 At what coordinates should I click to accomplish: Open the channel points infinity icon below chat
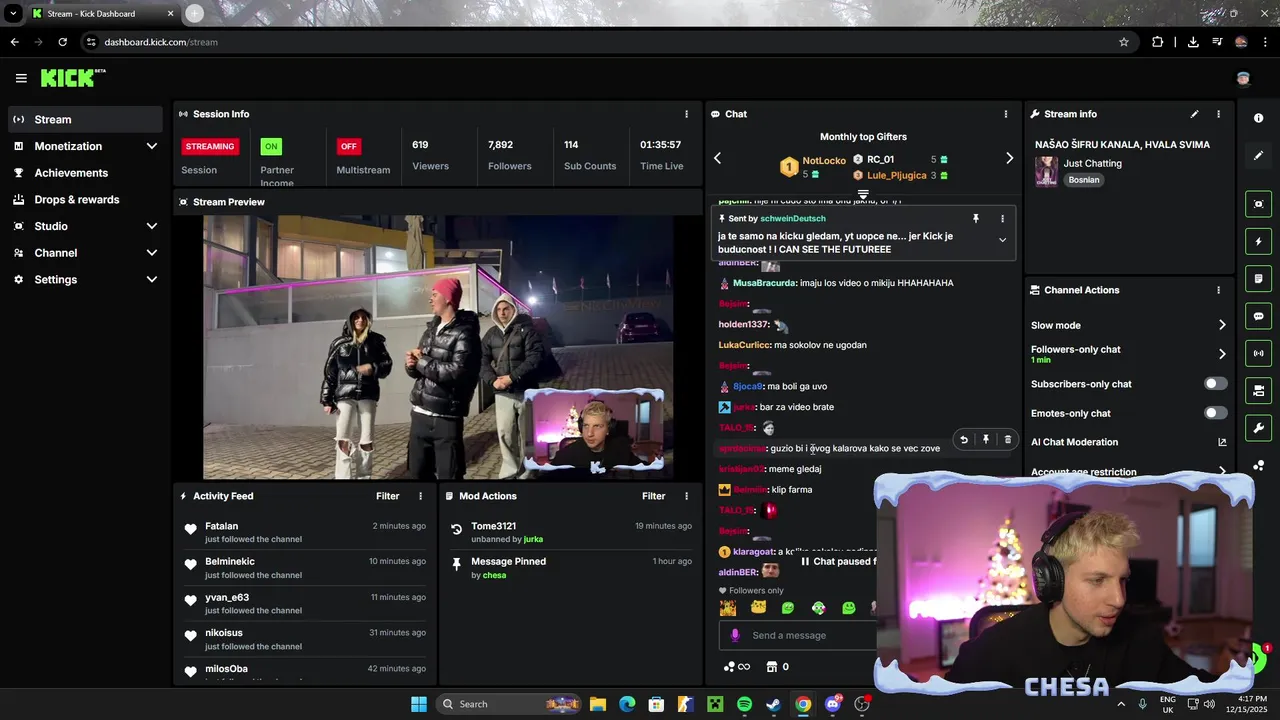[737, 667]
